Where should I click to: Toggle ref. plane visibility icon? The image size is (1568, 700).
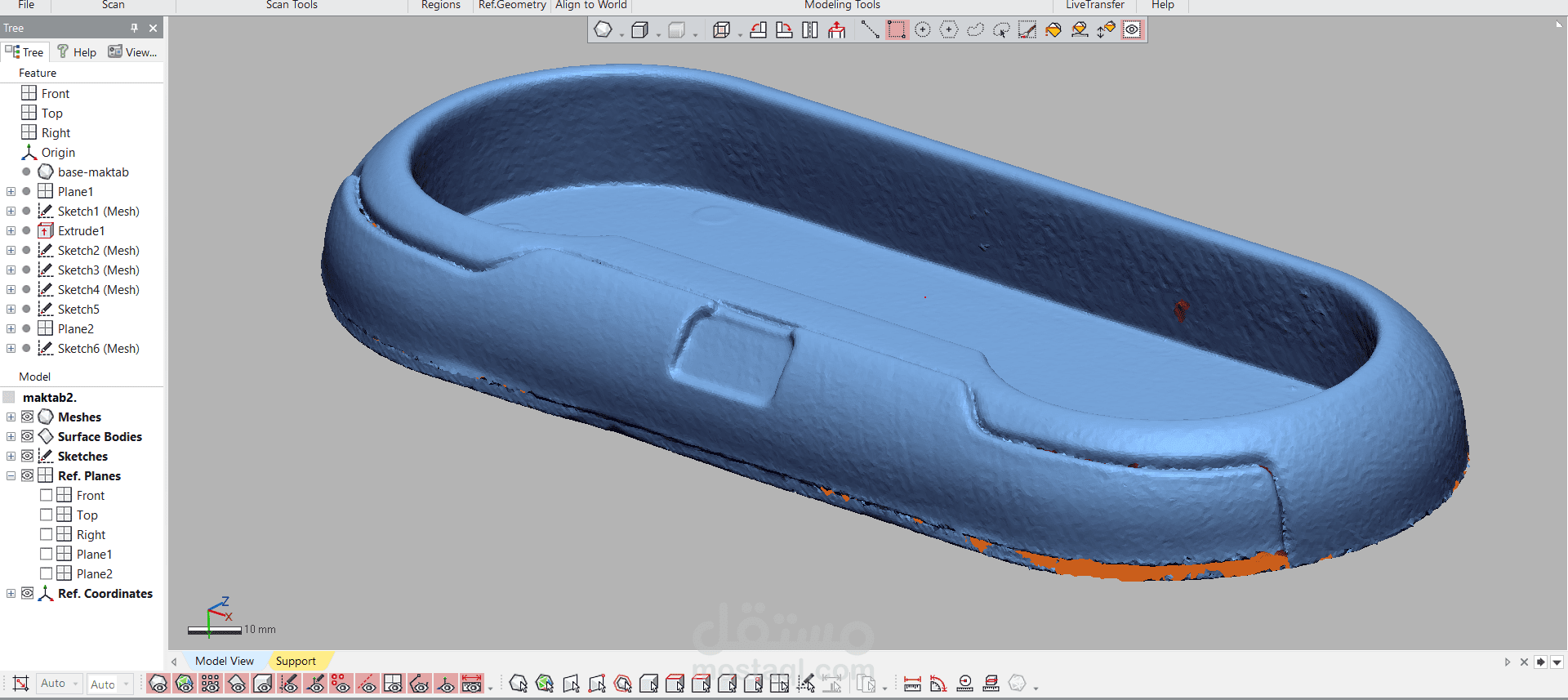point(394,684)
